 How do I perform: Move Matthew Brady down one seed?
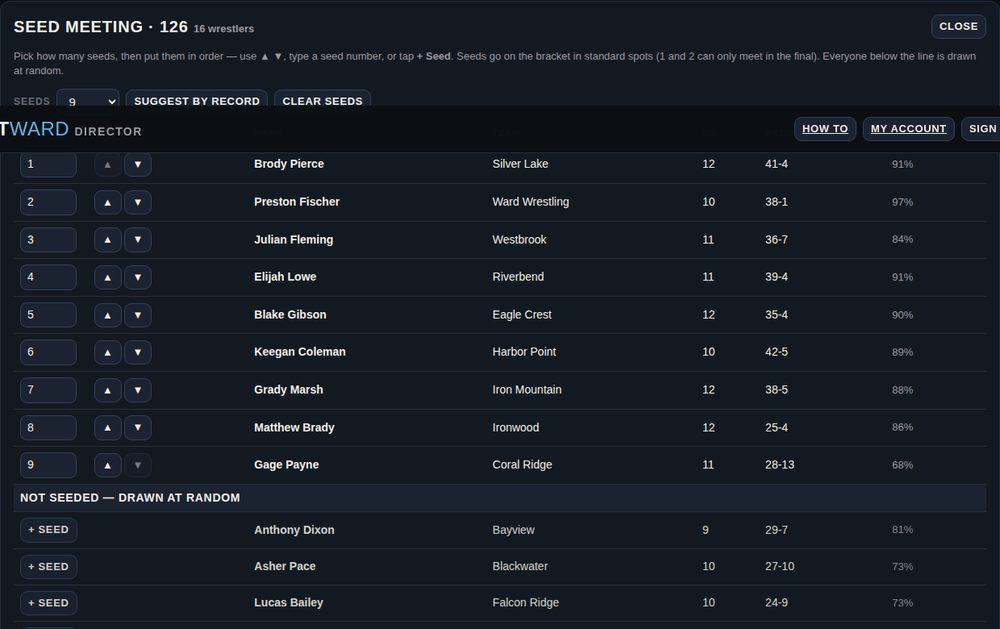138,427
